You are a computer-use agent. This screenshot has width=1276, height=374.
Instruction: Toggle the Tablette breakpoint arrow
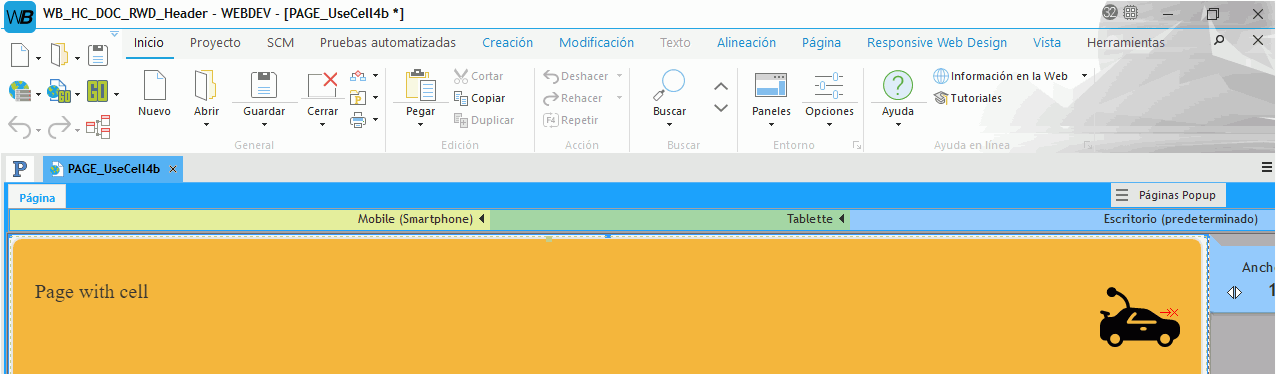[841, 219]
